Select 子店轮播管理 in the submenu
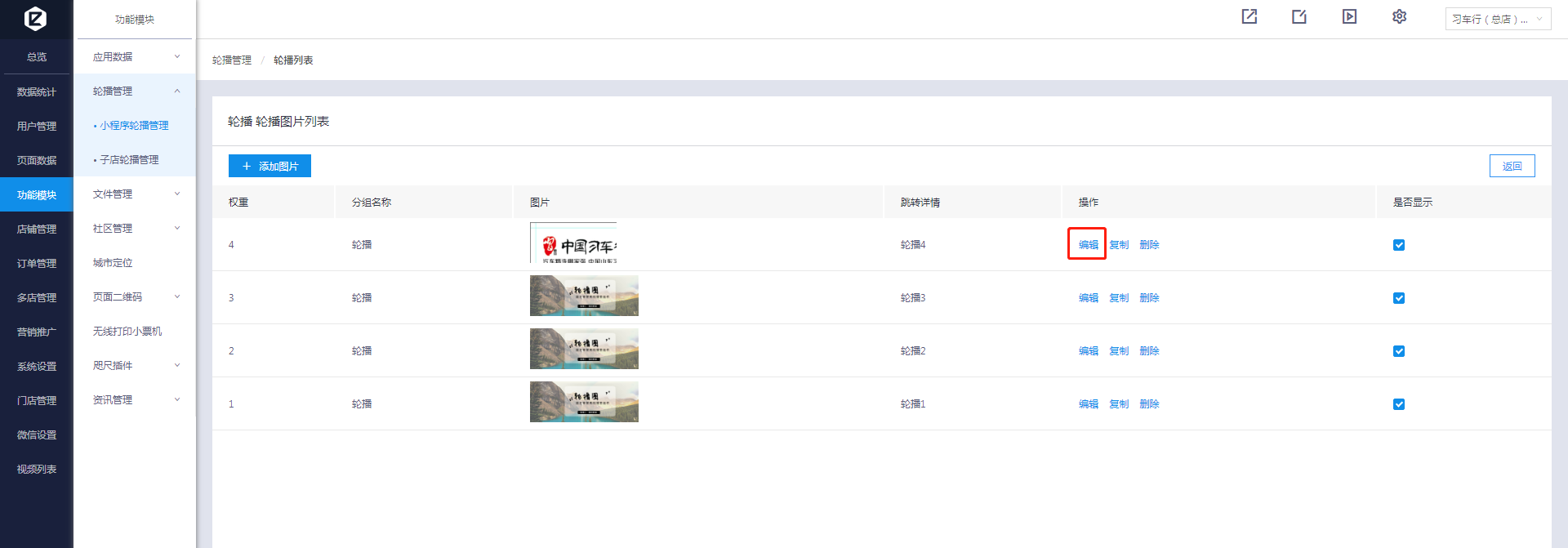Viewport: 1568px width, 548px height. tap(129, 160)
